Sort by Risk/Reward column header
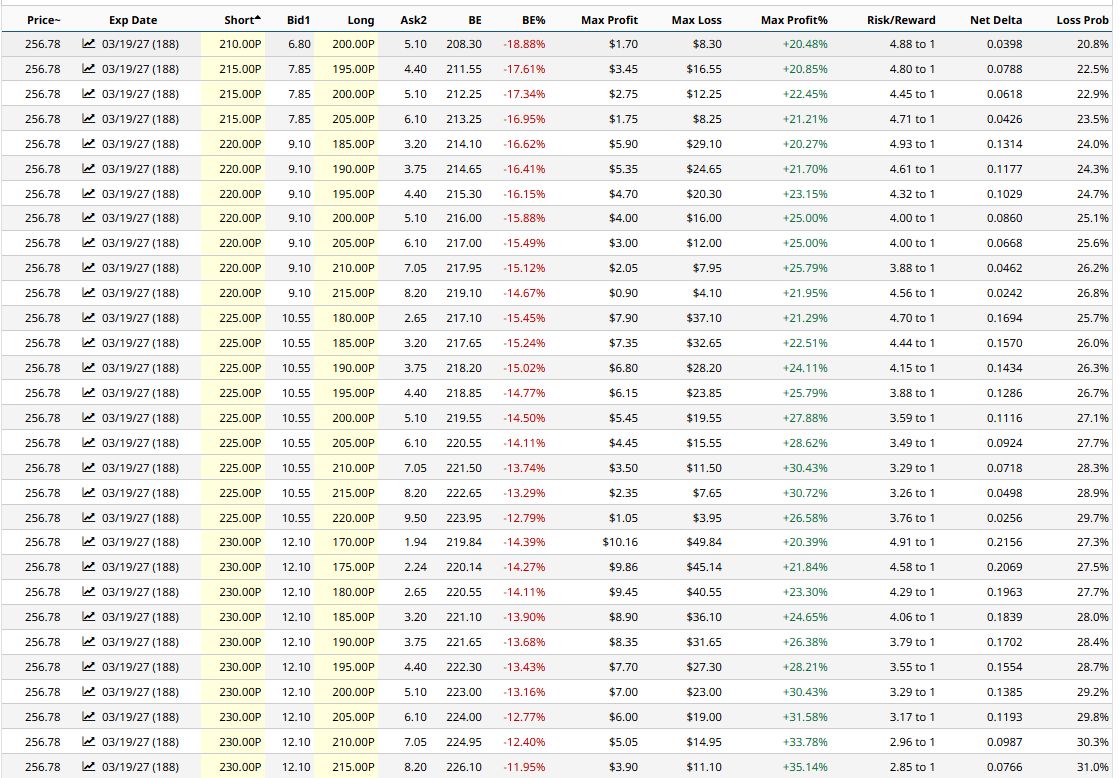This screenshot has width=1120, height=778. 901,20
